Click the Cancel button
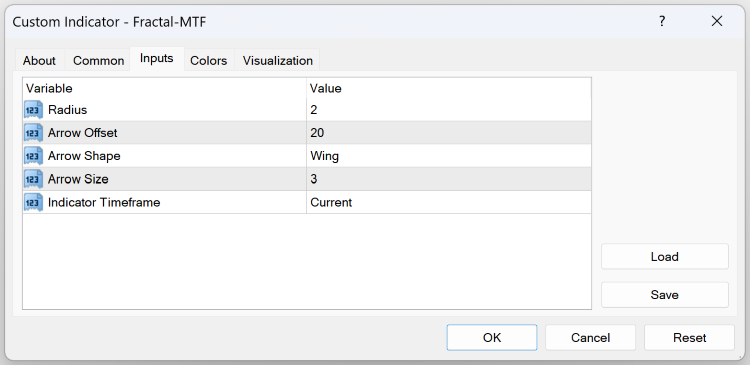Viewport: 750px width, 365px height. 590,338
